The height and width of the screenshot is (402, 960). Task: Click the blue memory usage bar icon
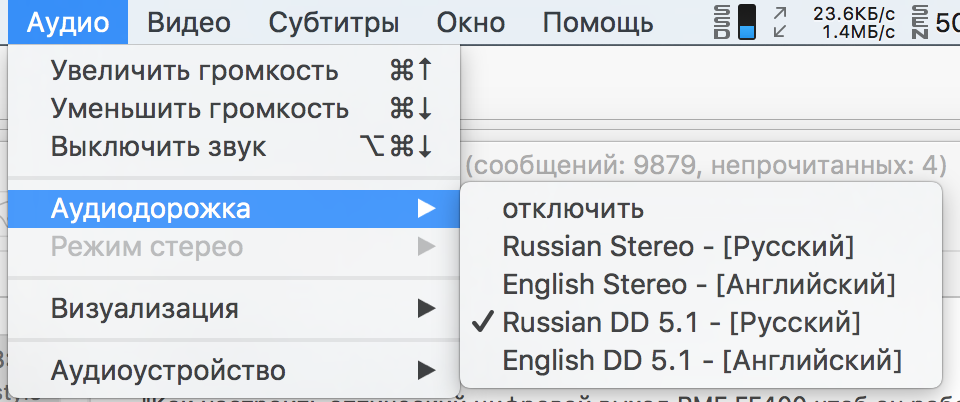(747, 22)
